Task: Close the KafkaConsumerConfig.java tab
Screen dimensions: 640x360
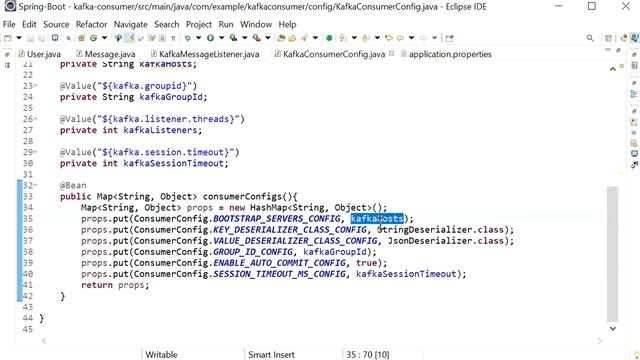Action: (391, 53)
